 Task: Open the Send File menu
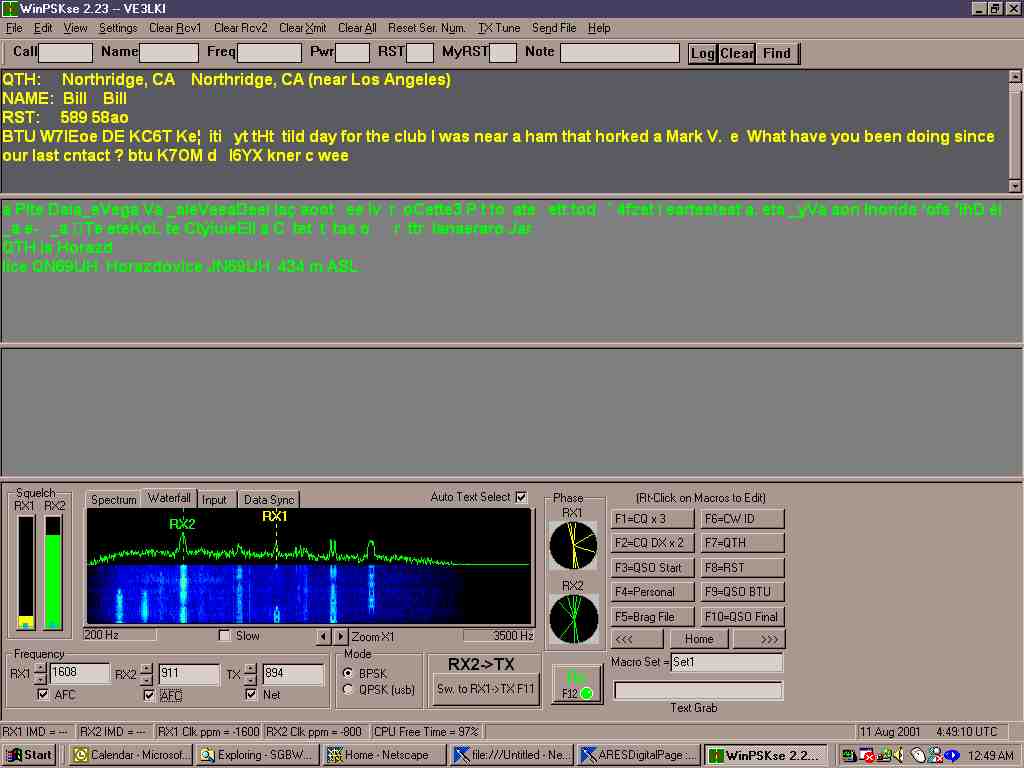coord(554,28)
